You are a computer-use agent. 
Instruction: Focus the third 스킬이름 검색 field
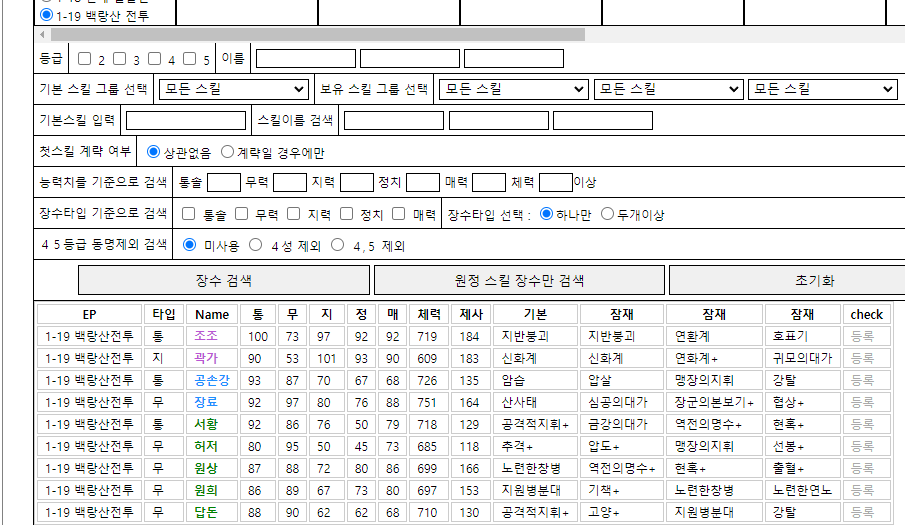point(603,121)
